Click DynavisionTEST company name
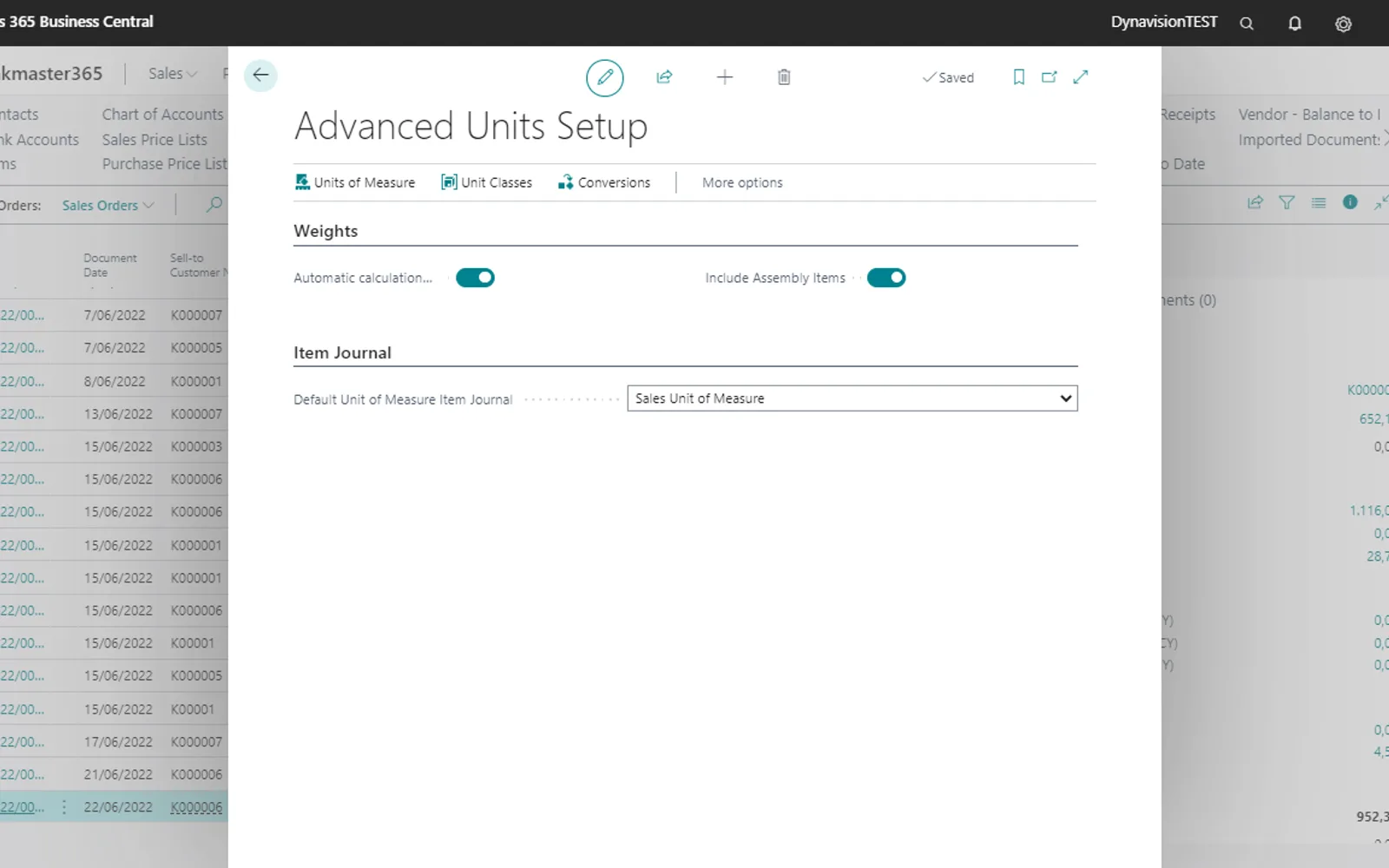This screenshot has height=868, width=1389. pyautogui.click(x=1164, y=23)
